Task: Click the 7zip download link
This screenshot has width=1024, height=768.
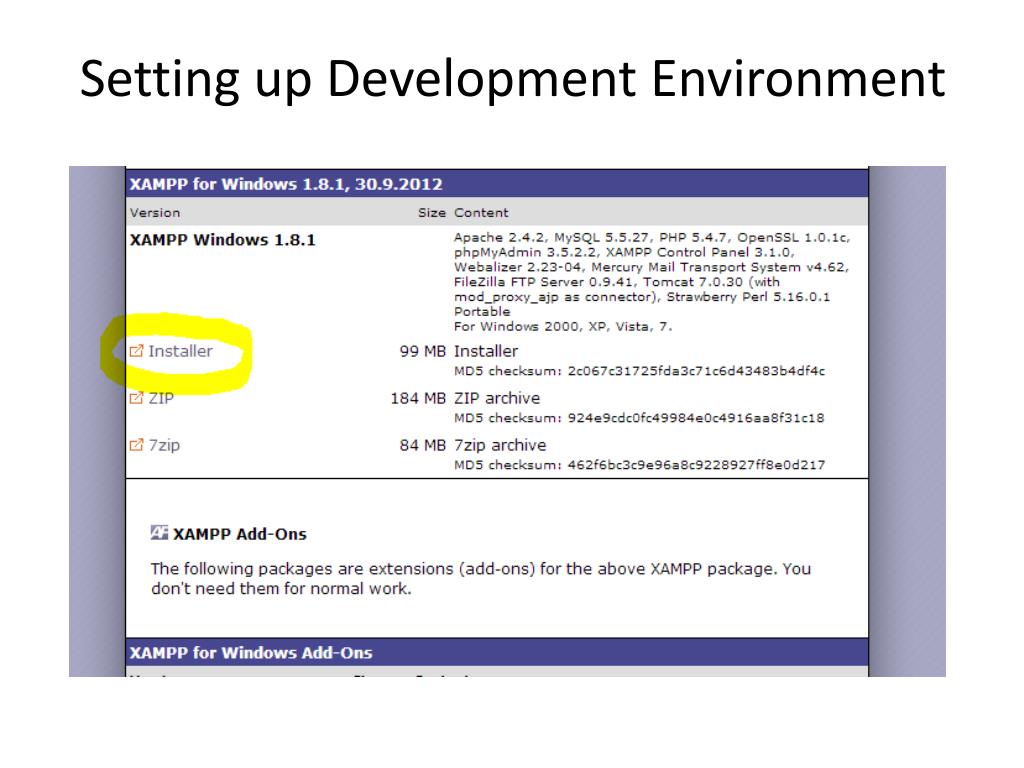Action: pos(164,445)
